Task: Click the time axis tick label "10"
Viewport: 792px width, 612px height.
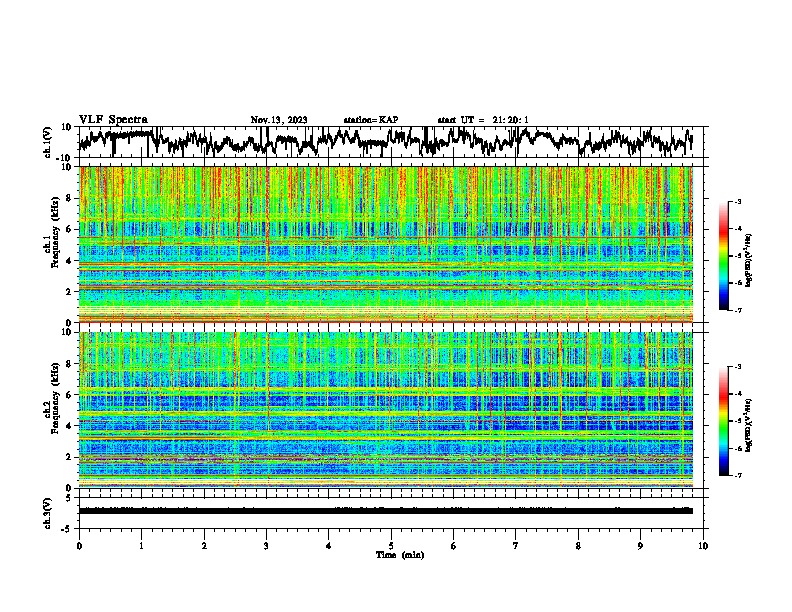Action: pos(703,546)
